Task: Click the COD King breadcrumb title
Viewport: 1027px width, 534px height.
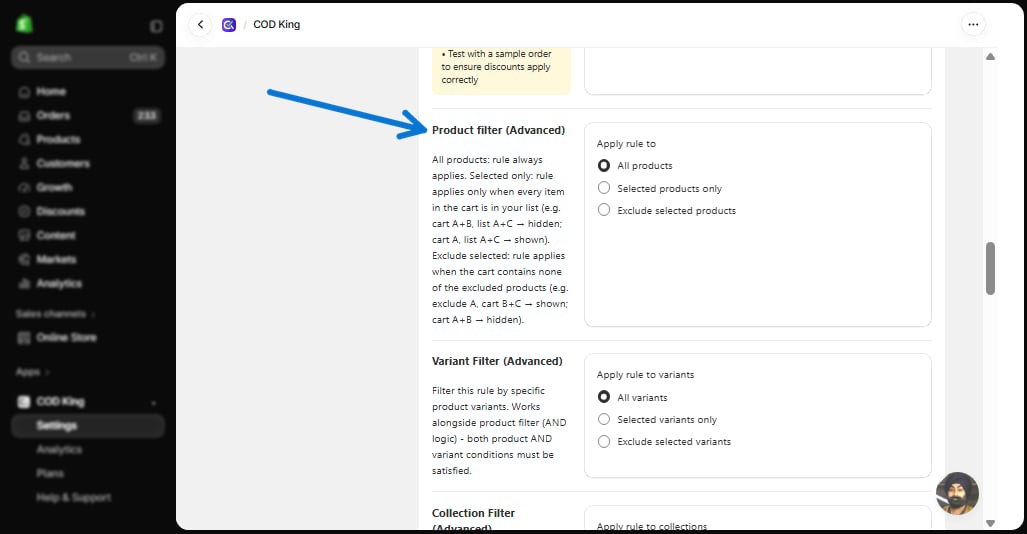Action: coord(276,25)
